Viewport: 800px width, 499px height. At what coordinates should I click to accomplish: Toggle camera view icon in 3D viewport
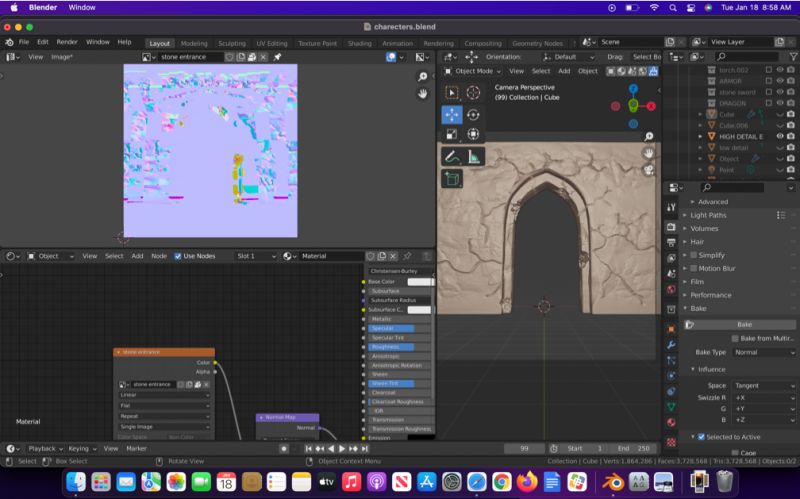tap(648, 170)
